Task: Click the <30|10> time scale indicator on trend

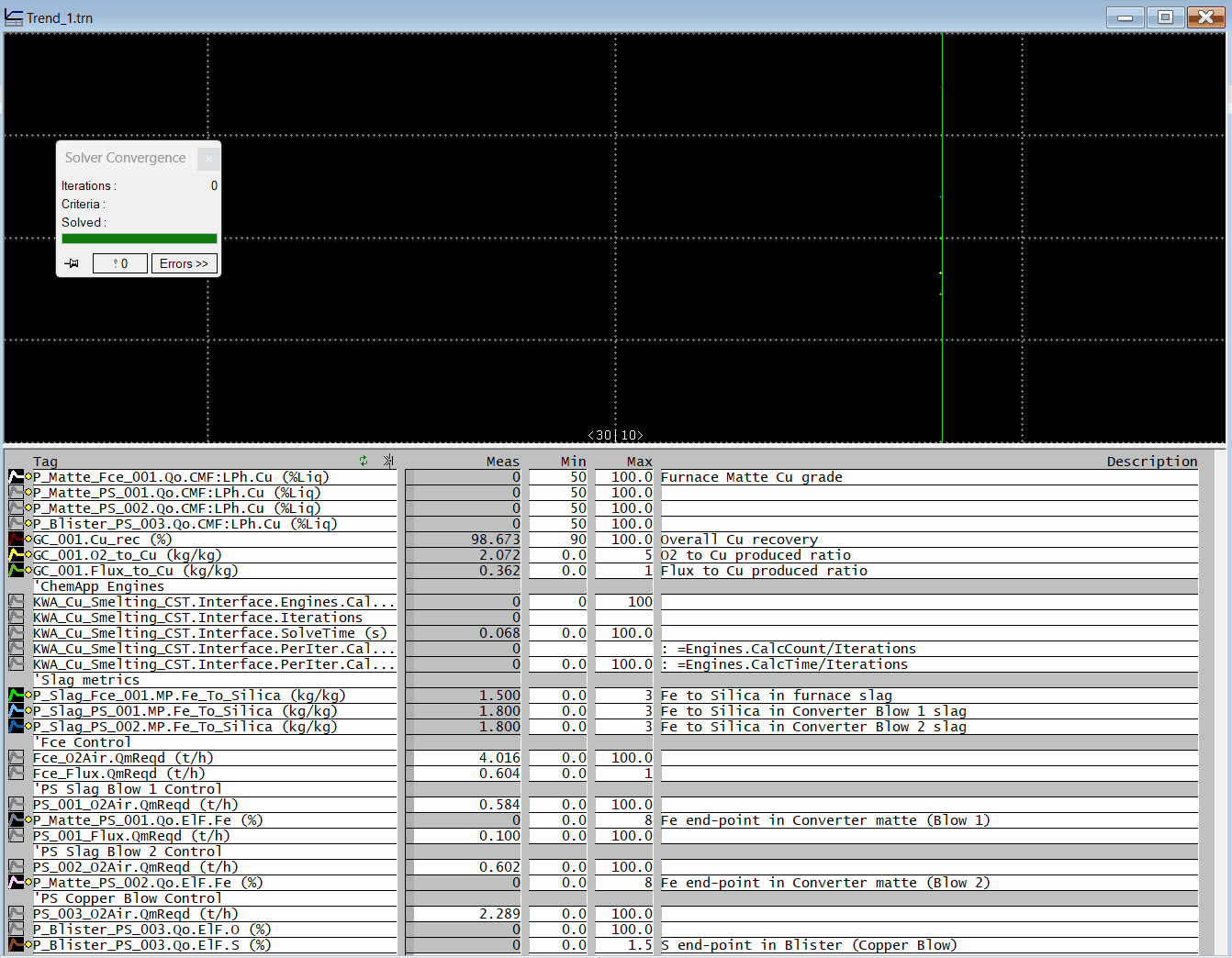Action: click(615, 435)
